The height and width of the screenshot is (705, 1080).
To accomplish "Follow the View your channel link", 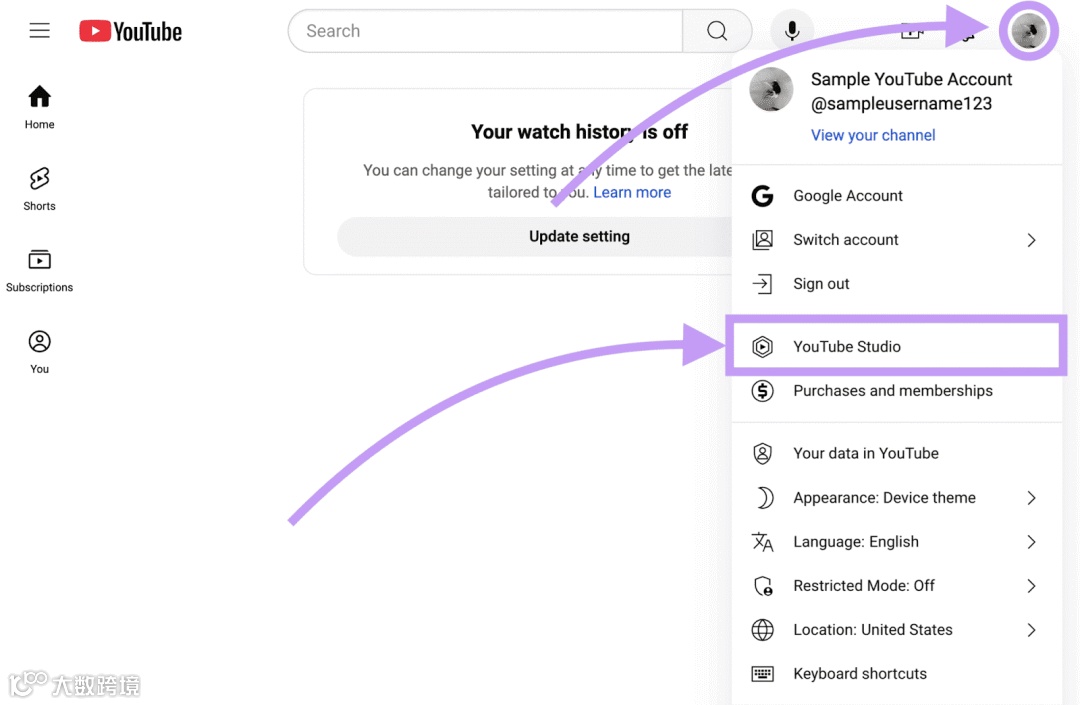I will (x=873, y=135).
